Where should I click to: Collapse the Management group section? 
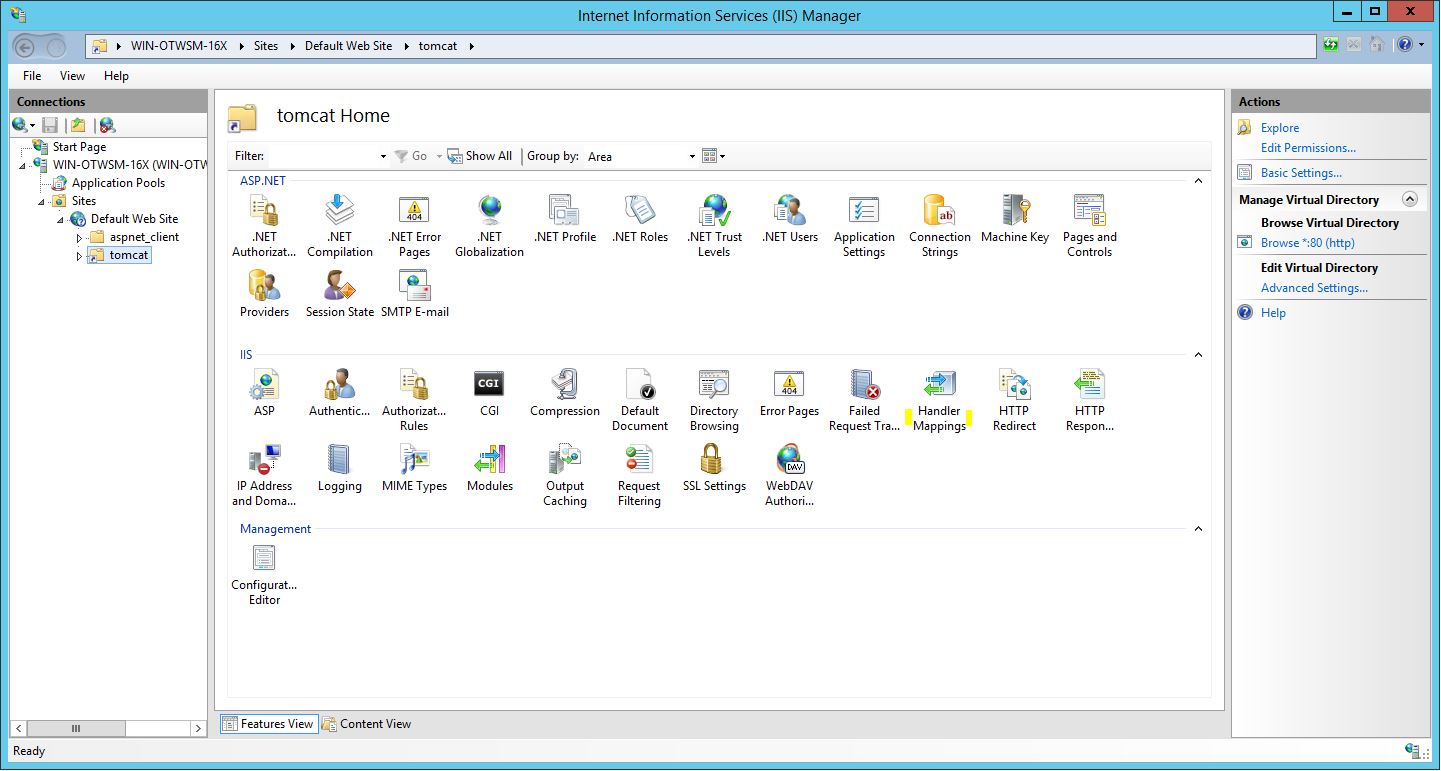tap(1198, 529)
